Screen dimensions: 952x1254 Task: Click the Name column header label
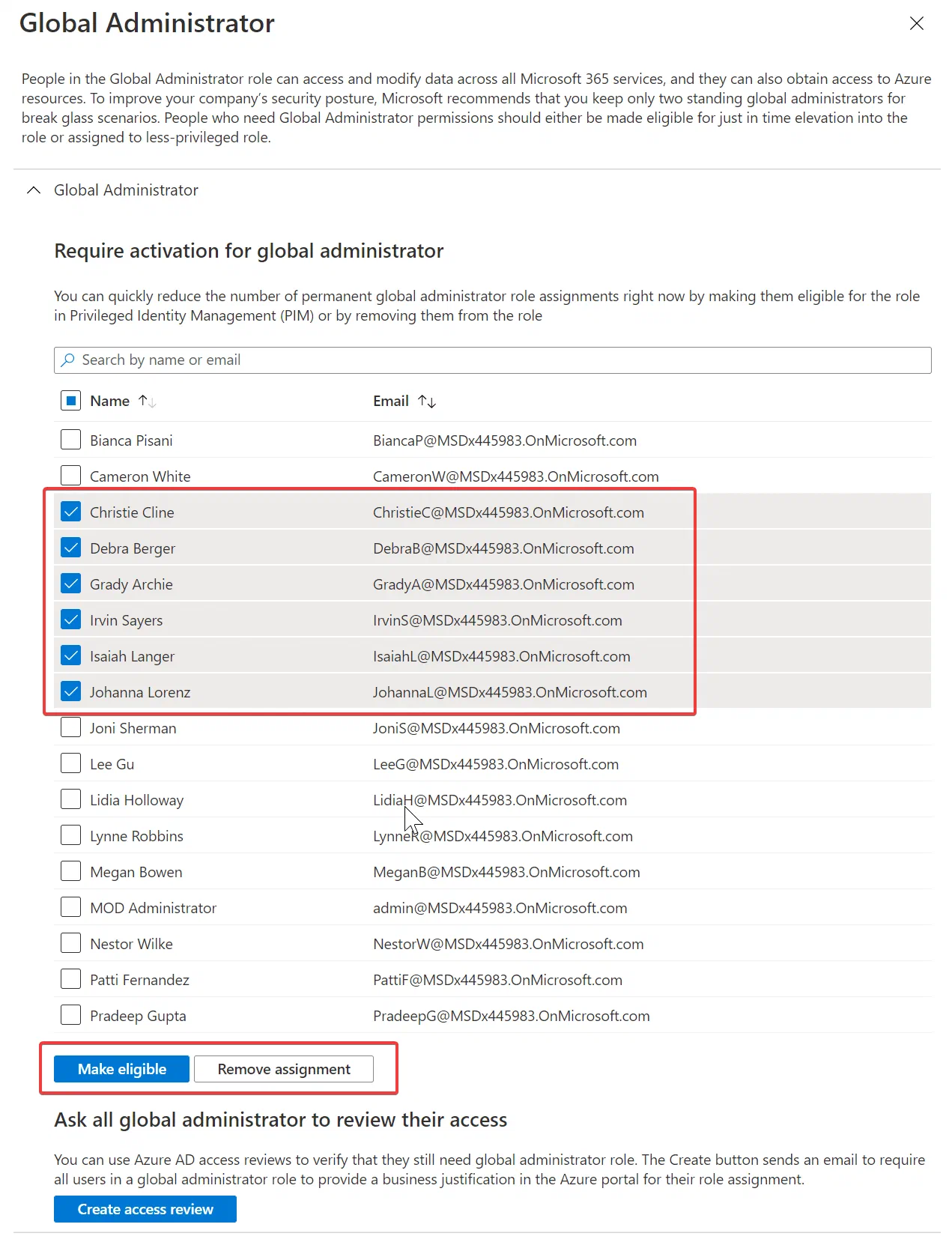click(110, 402)
